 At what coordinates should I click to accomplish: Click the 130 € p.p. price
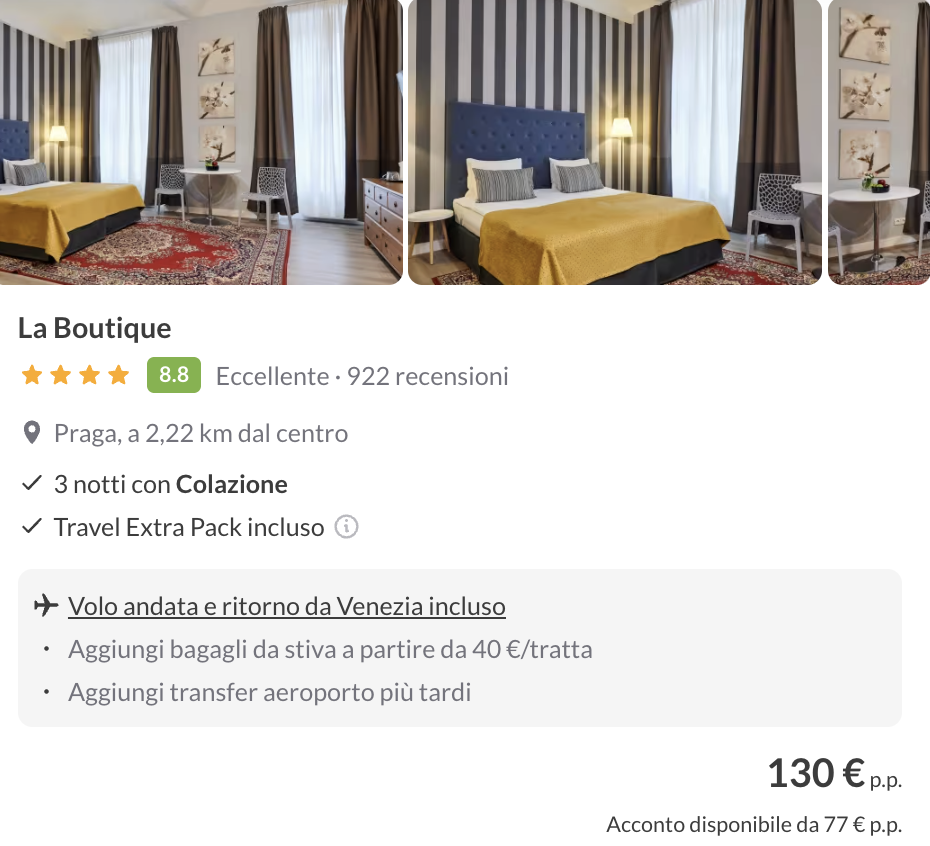coord(835,774)
